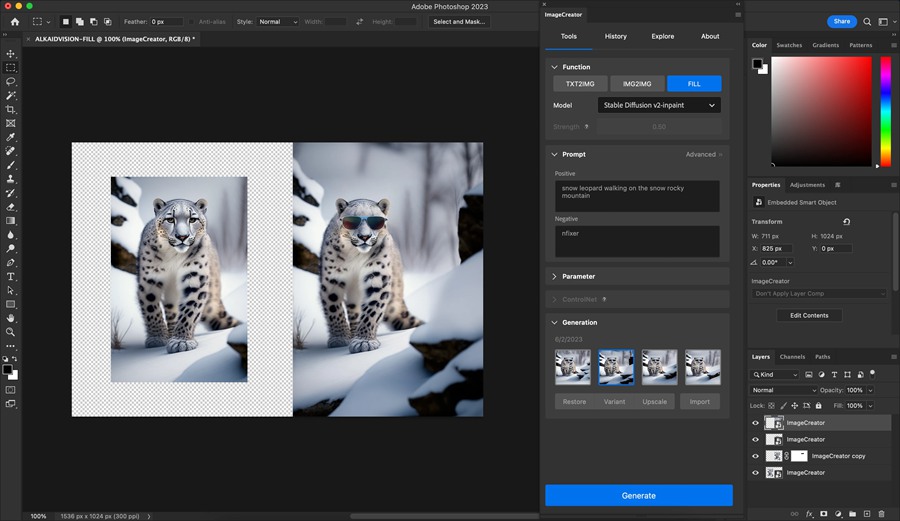Select the Lasso tool
The image size is (900, 521).
point(10,81)
